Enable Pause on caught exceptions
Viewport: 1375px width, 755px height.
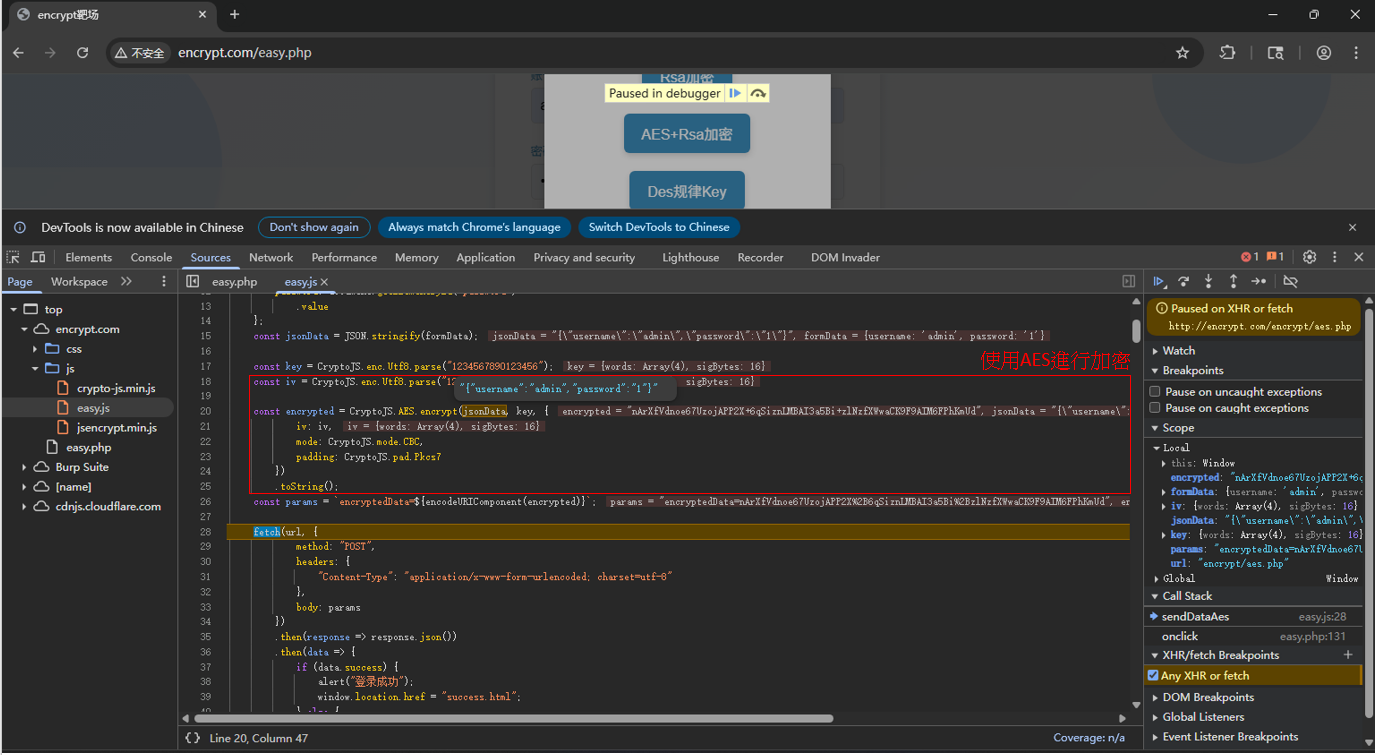(1155, 408)
